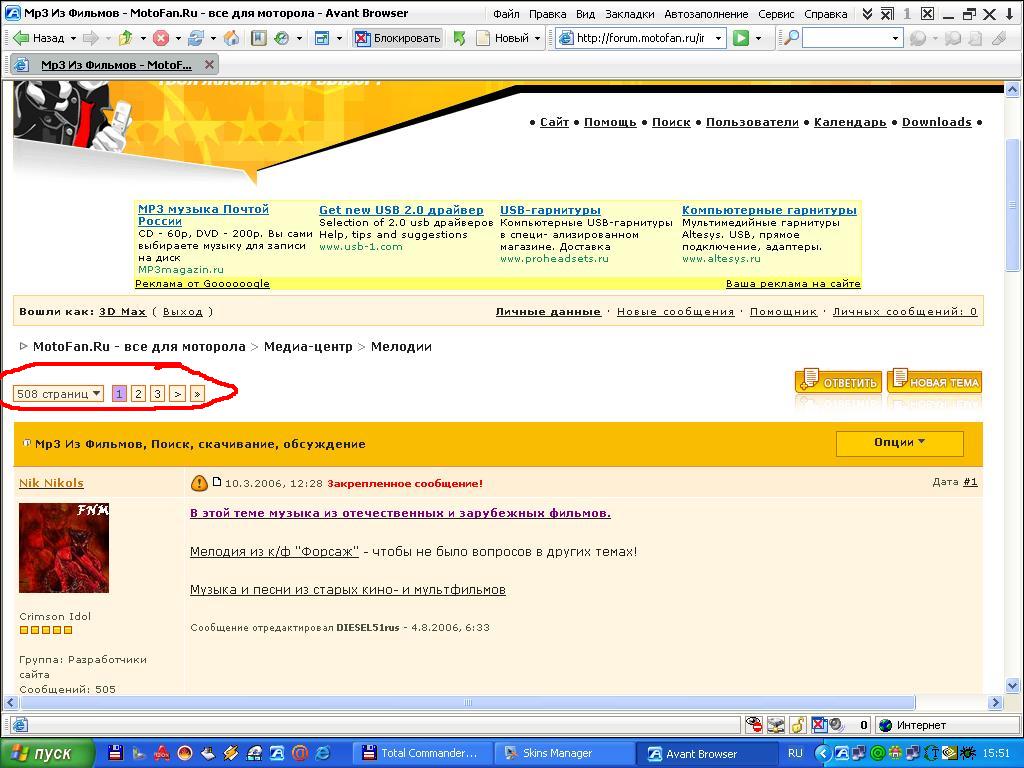Open the Опции options dropdown
Screen dimensions: 1024x768
pyautogui.click(x=899, y=443)
